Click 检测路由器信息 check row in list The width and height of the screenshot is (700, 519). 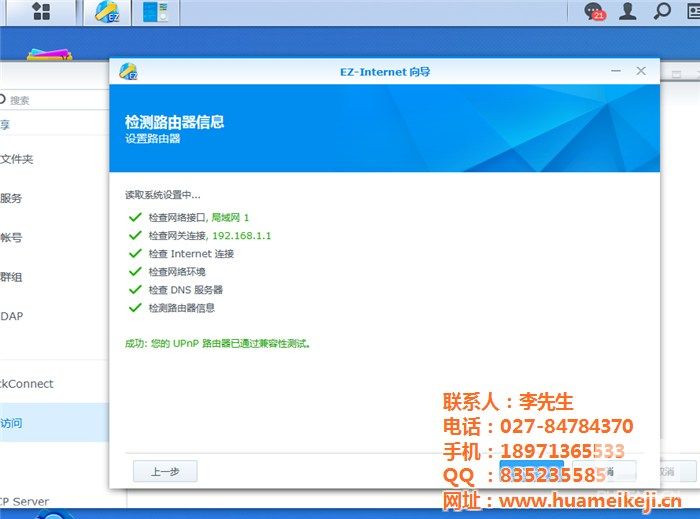click(x=171, y=307)
